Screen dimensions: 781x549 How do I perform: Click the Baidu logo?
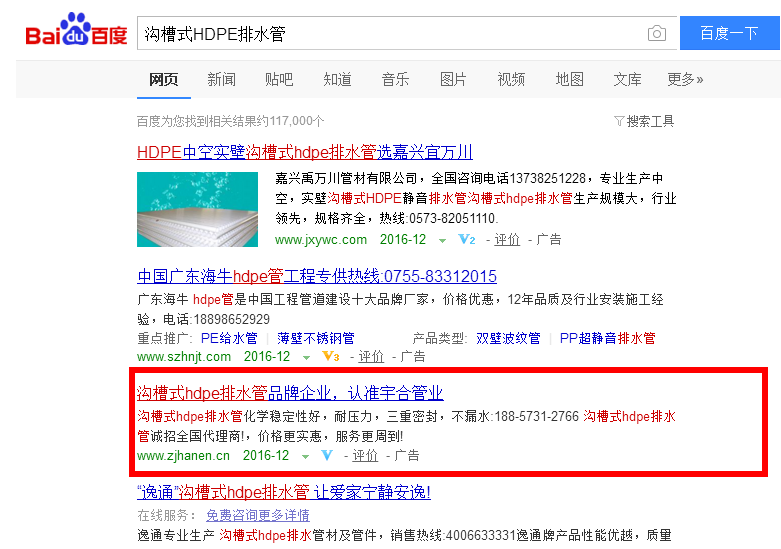(x=76, y=30)
